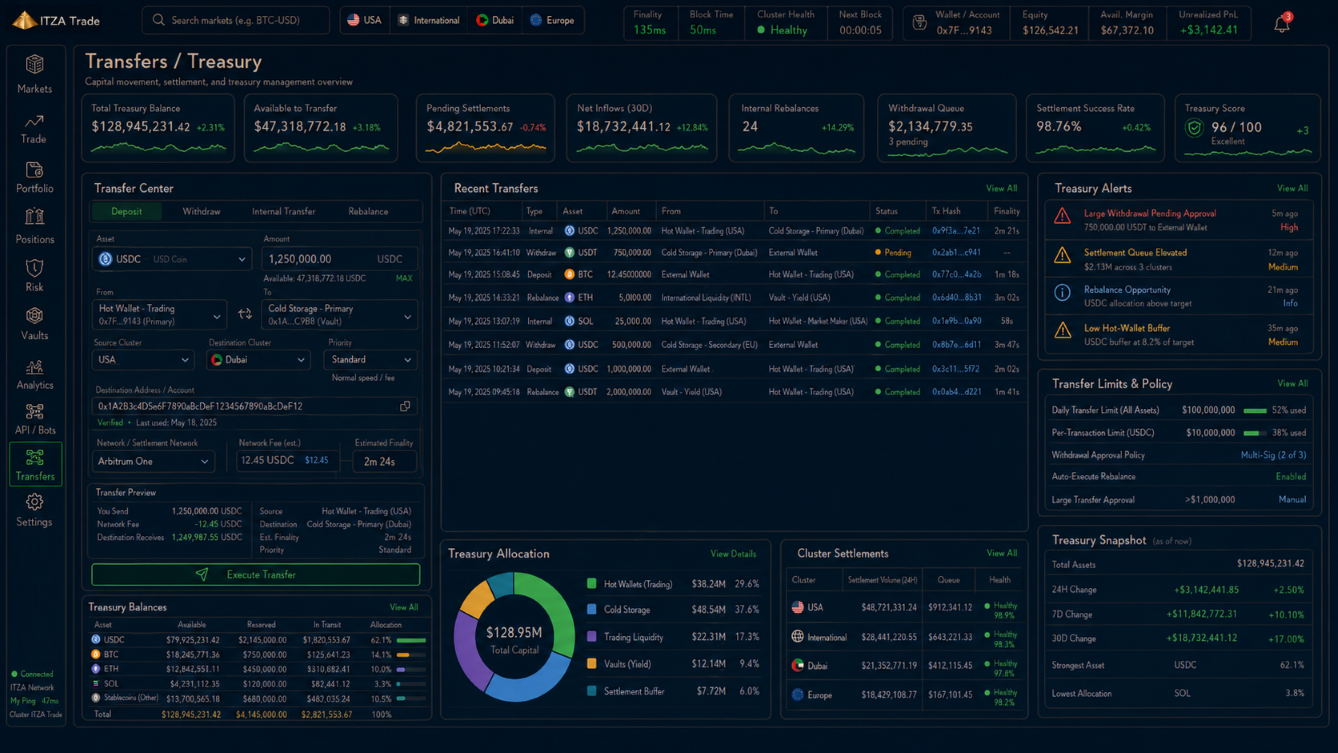The width and height of the screenshot is (1338, 753).
Task: Open the Asset USDC dropdown
Action: pos(172,259)
